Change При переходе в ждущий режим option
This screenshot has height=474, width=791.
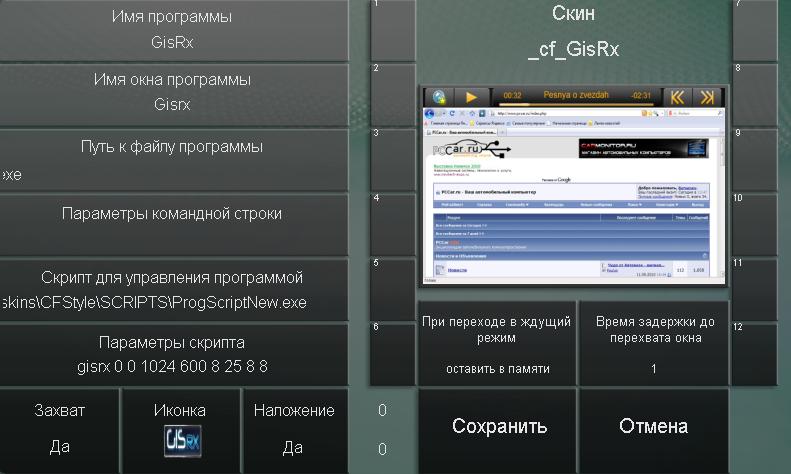coord(497,344)
